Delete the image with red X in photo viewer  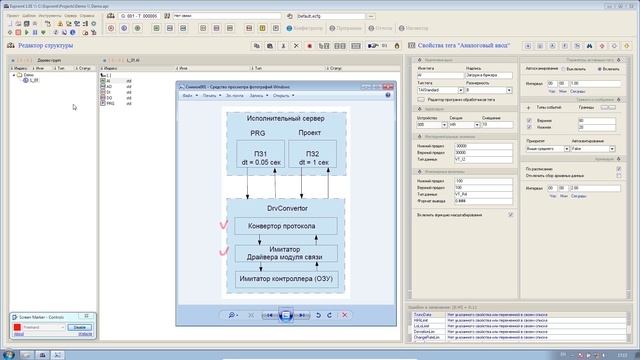[344, 315]
